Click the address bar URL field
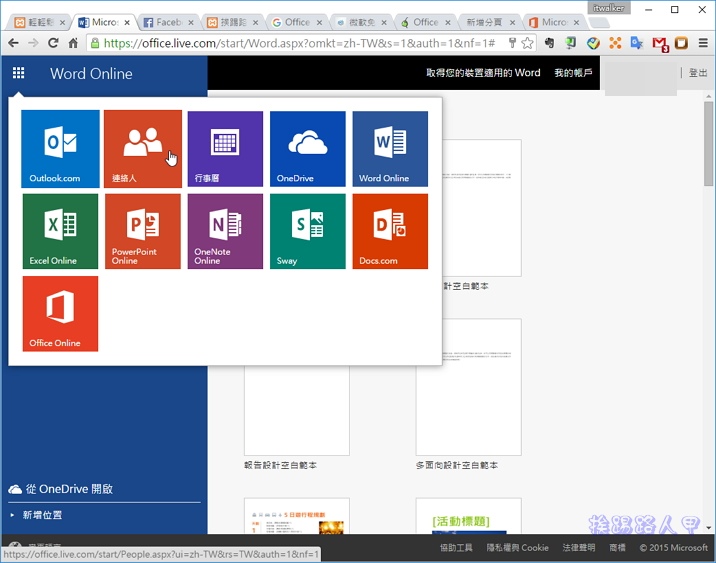This screenshot has width=716, height=563. (x=299, y=43)
